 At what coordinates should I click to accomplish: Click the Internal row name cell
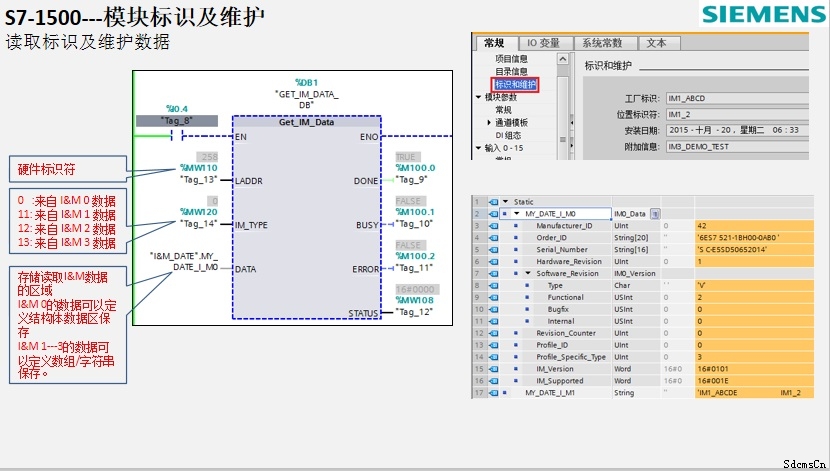click(x=561, y=321)
